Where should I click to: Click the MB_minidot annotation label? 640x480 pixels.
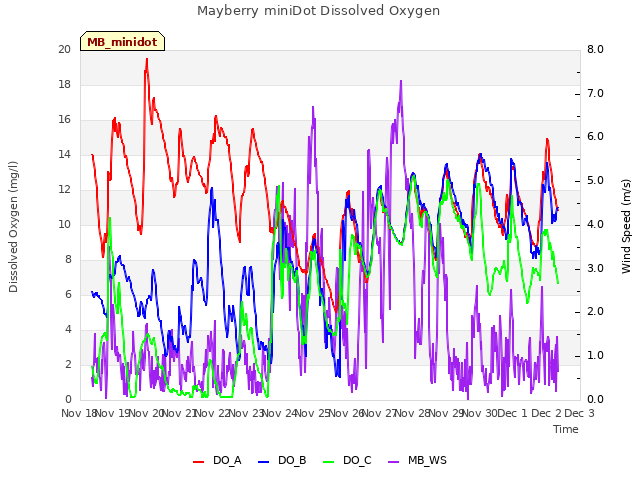click(122, 42)
